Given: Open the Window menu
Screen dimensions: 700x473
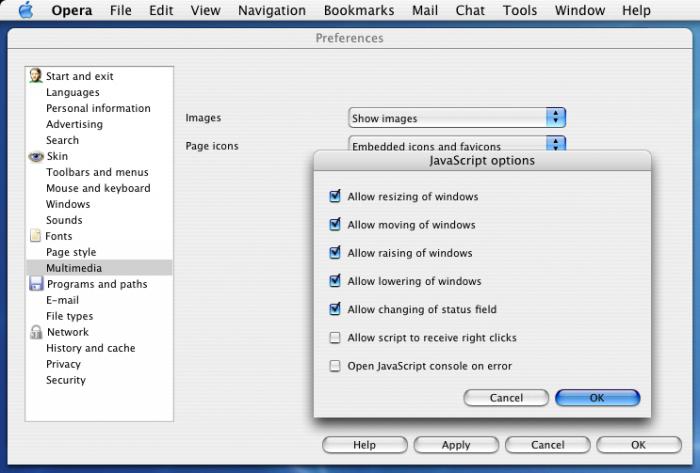Looking at the screenshot, I should click(x=580, y=10).
